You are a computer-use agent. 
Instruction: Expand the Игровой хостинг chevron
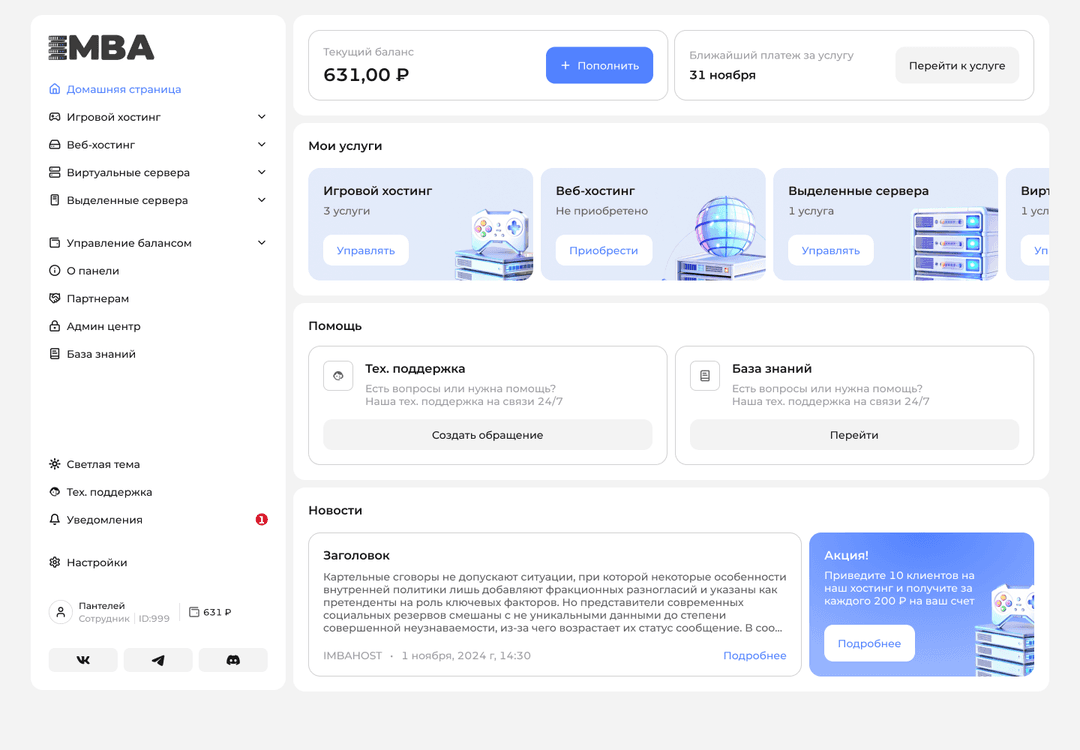click(262, 117)
